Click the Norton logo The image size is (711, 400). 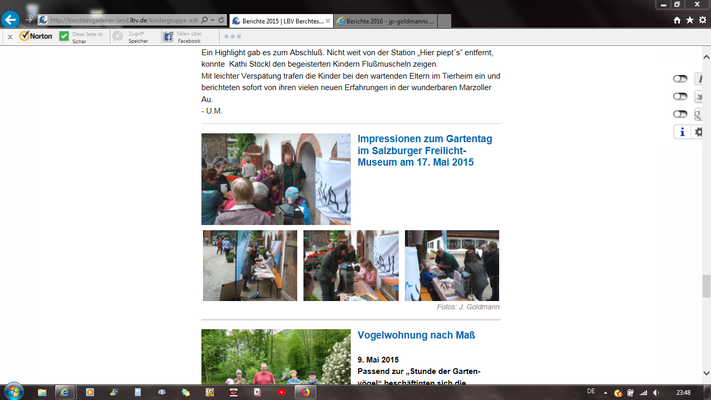point(36,36)
